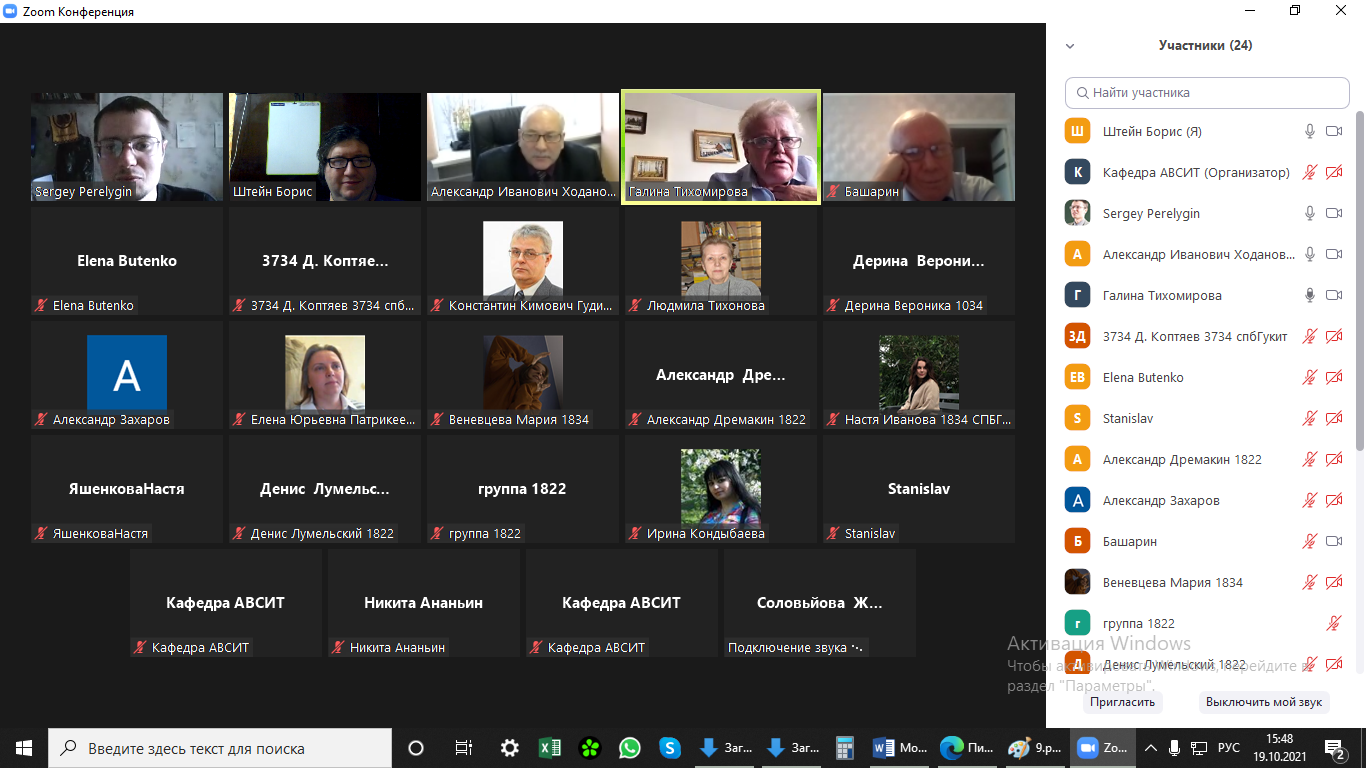1366x768 pixels.
Task: Click the camera icon next to Sergey Perelygin
Action: [1334, 213]
